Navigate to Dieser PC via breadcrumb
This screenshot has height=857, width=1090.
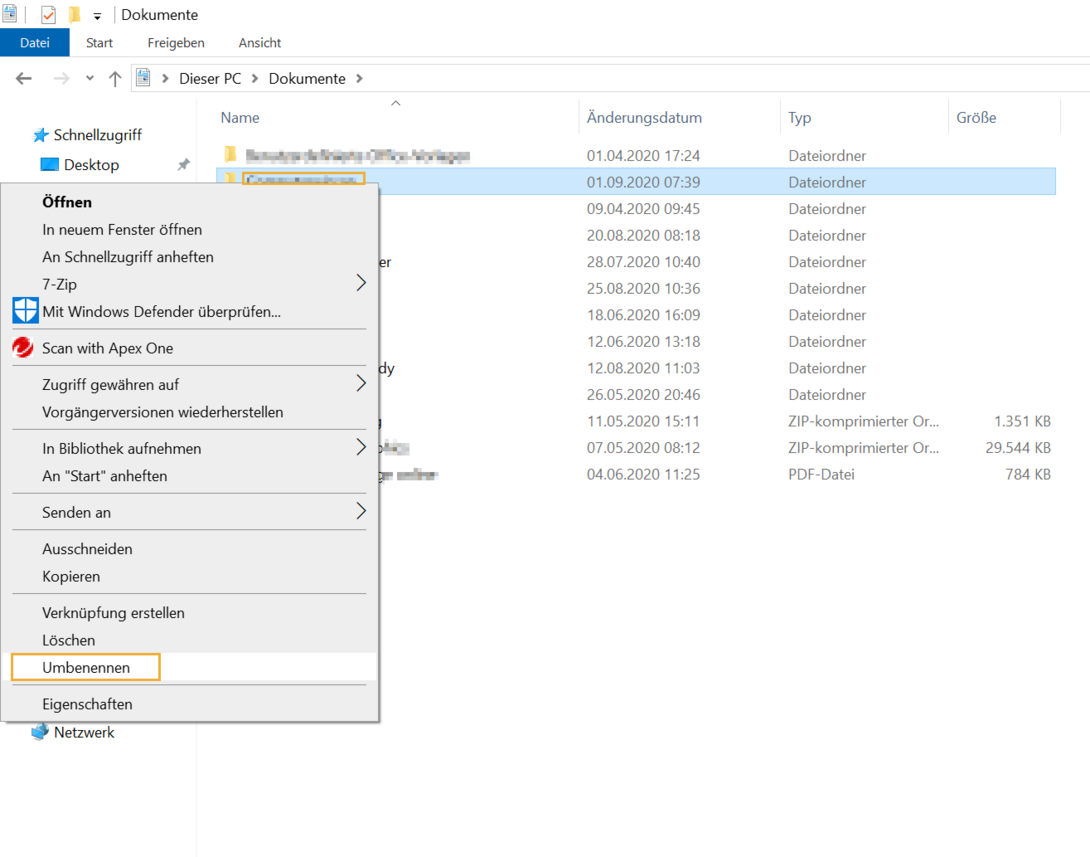pos(210,78)
